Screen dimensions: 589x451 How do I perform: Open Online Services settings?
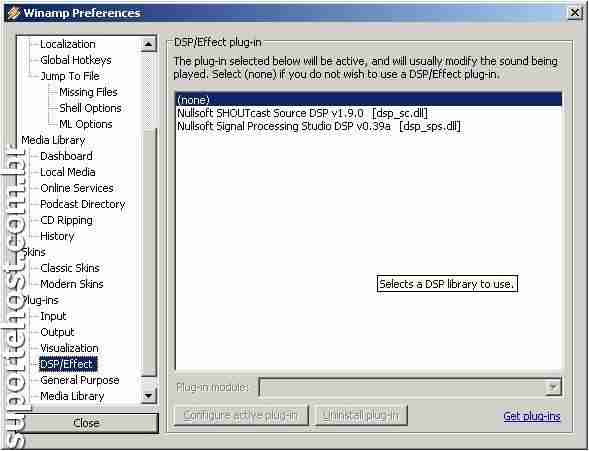click(x=77, y=188)
